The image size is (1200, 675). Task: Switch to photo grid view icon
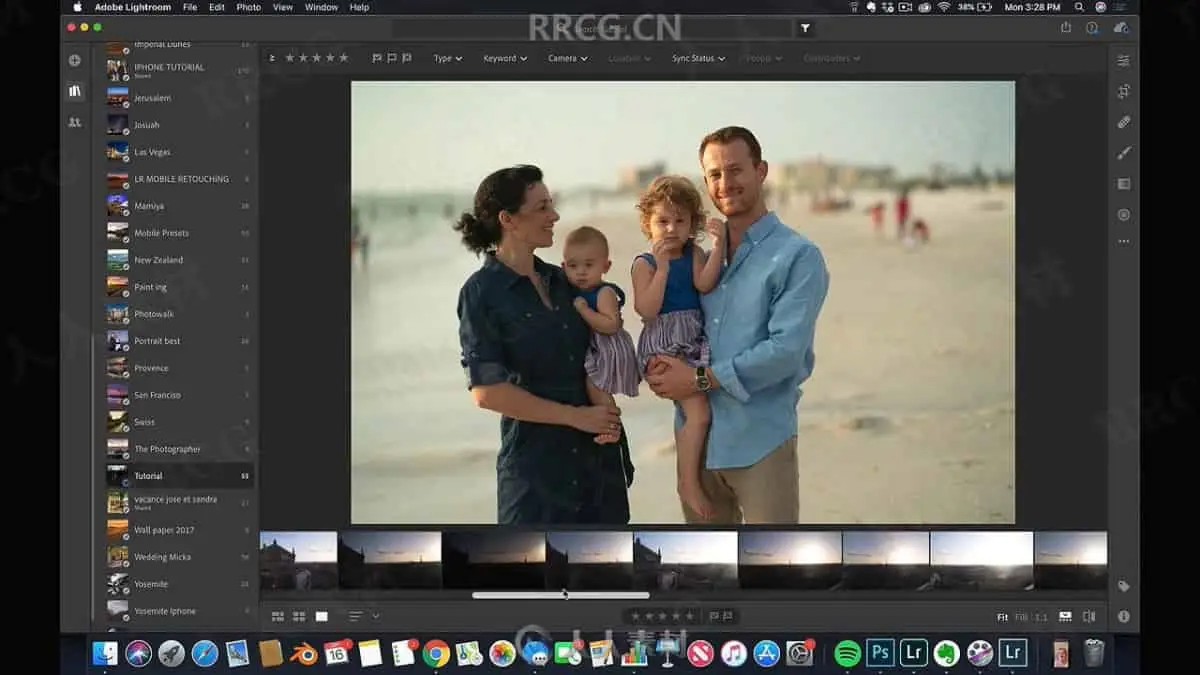point(278,617)
